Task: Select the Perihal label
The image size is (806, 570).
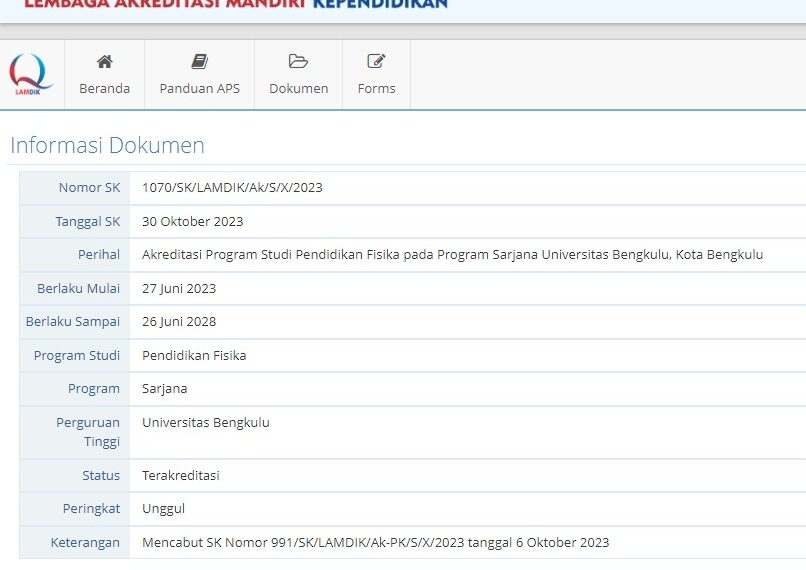Action: (x=99, y=254)
